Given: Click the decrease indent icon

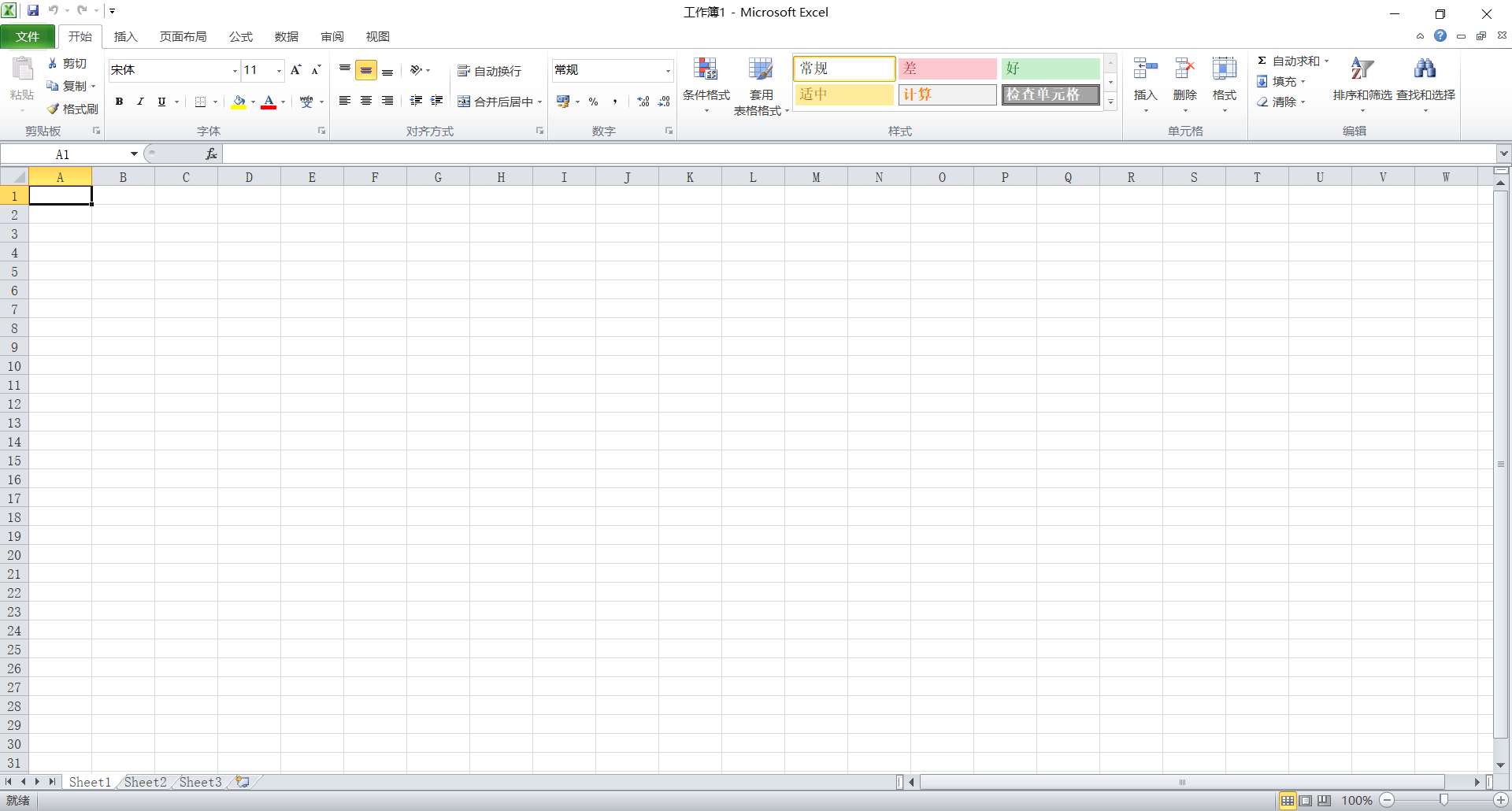Looking at the screenshot, I should pyautogui.click(x=416, y=101).
